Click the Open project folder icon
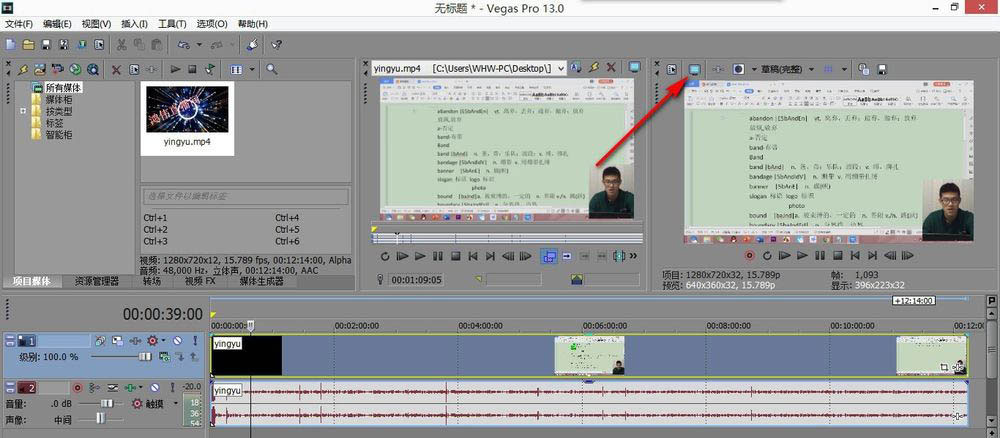This screenshot has height=438, width=1000. pos(28,45)
